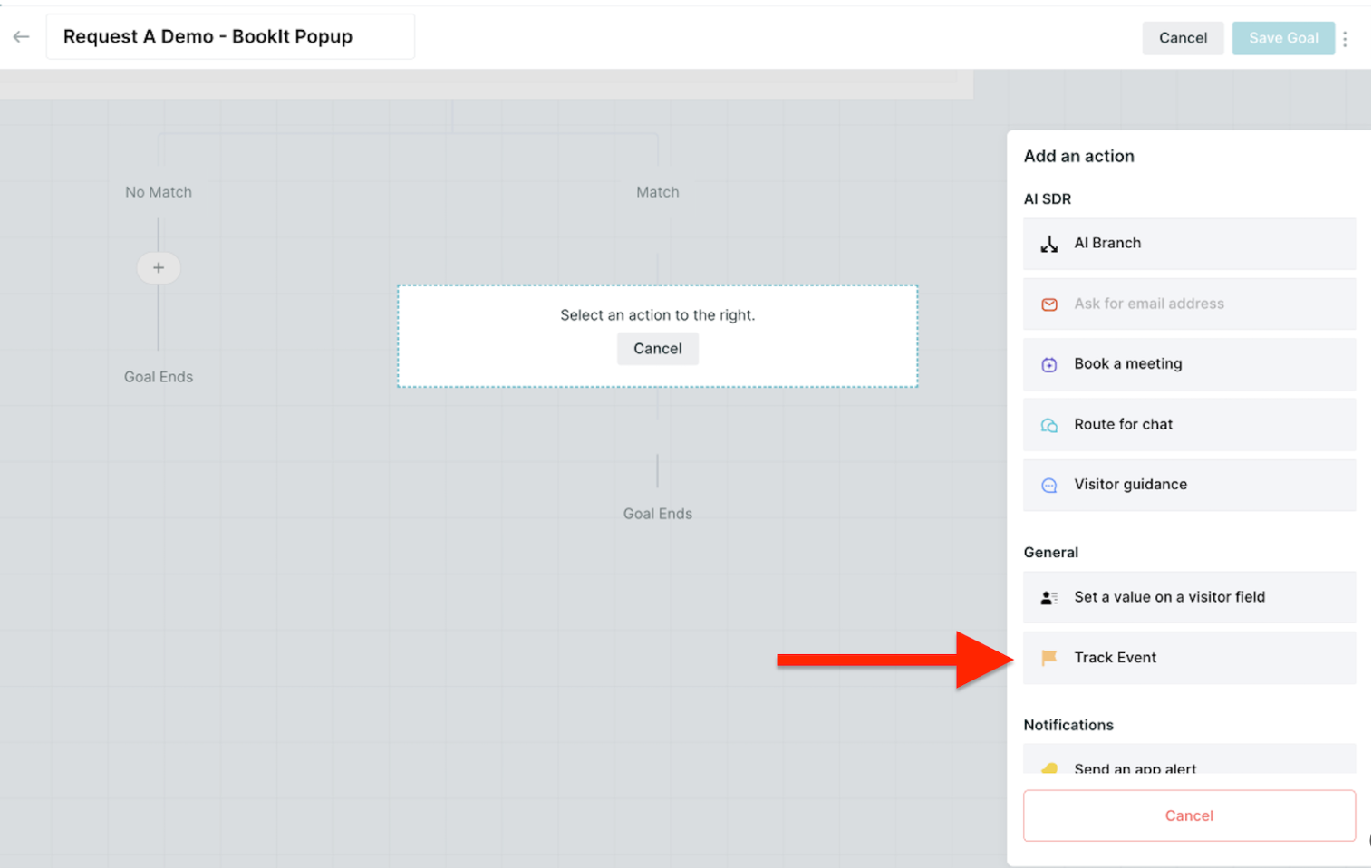Edit the goal name field
This screenshot has height=868, width=1372.
230,37
